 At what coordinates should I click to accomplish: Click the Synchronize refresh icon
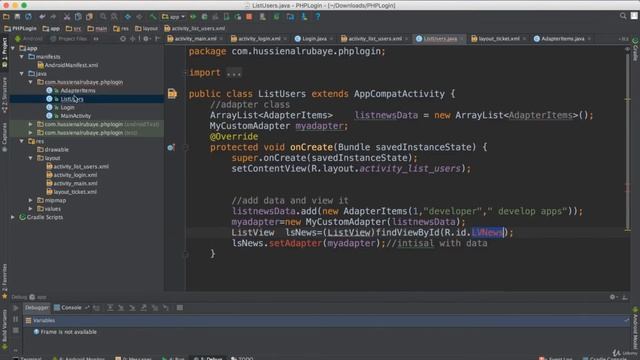coord(28,17)
